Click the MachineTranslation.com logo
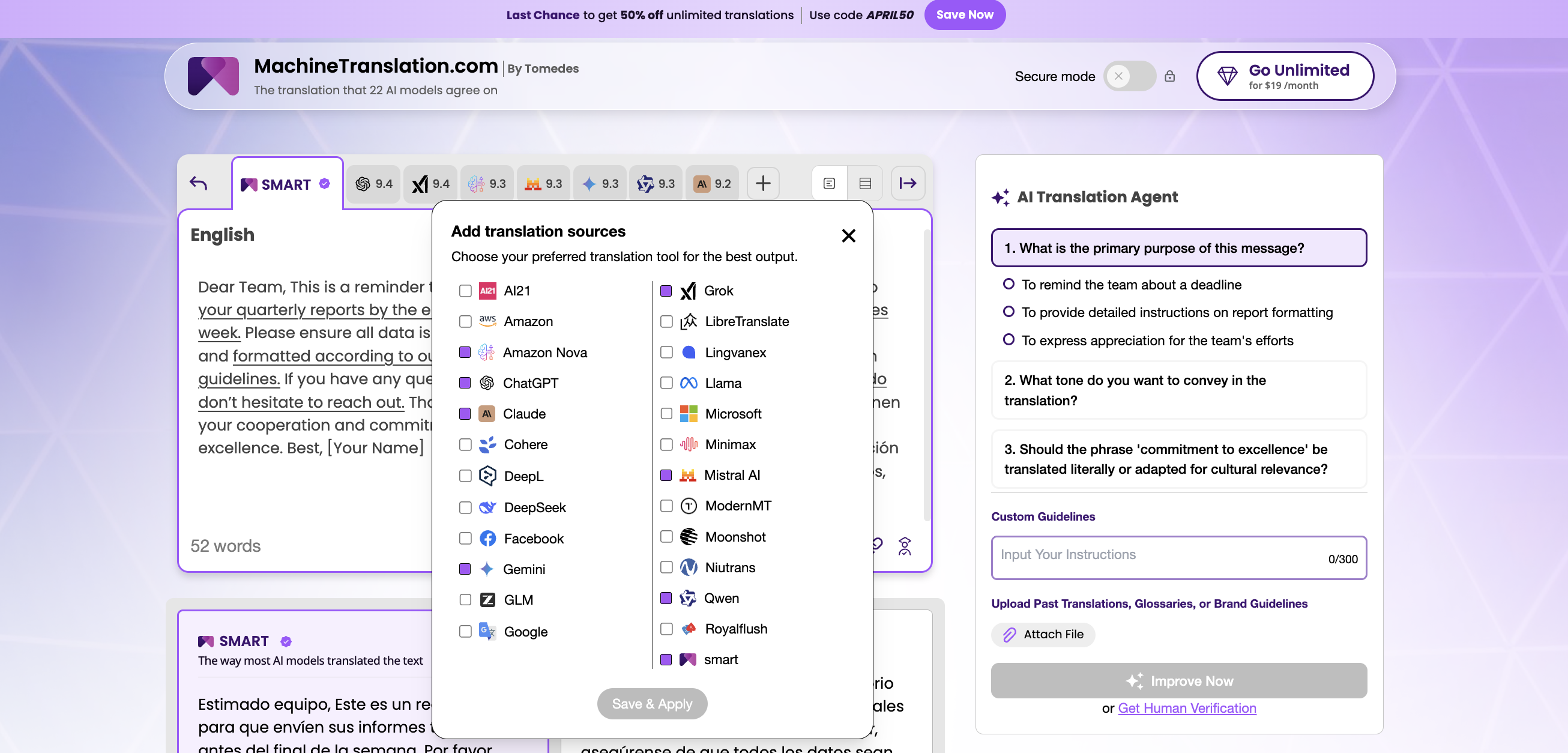 tap(213, 76)
